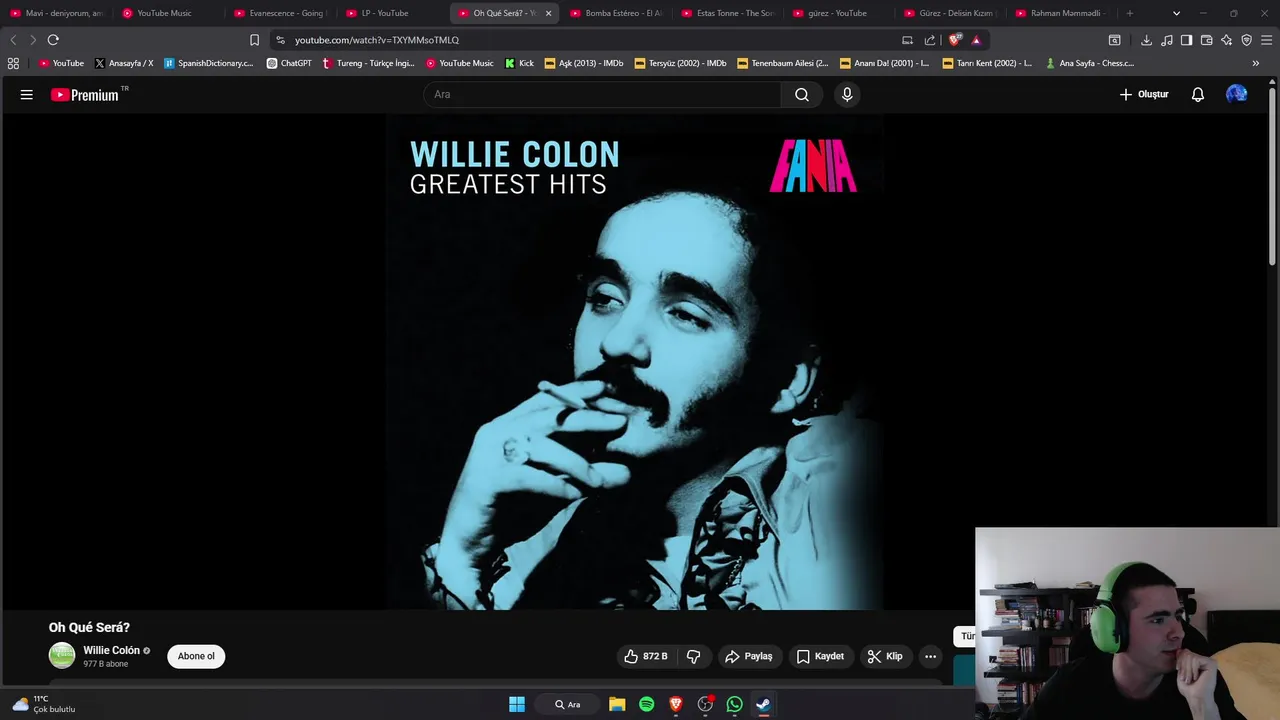Open YouTube notifications bell
Screen dimensions: 1280x720
click(x=1197, y=94)
